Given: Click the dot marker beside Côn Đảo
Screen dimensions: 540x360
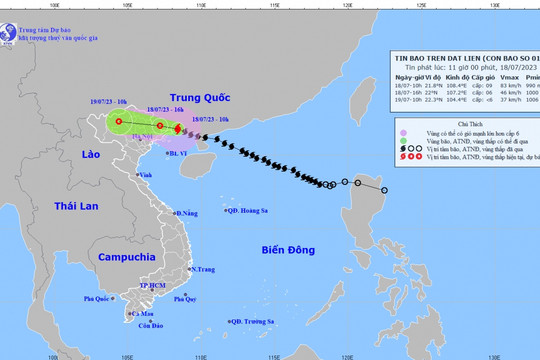Looking at the screenshot, I should tap(151, 321).
